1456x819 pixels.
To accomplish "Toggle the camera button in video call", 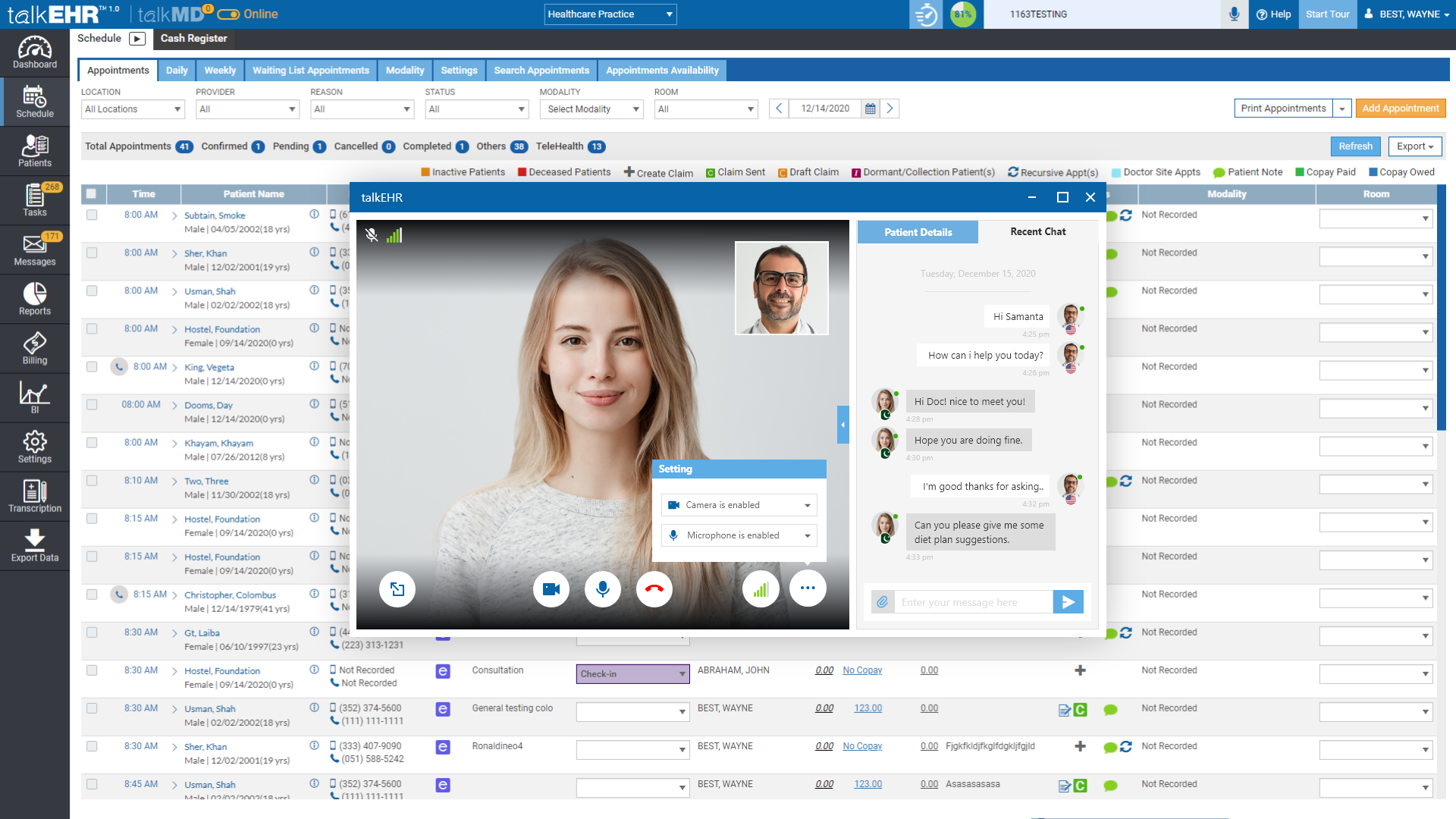I will click(x=551, y=589).
